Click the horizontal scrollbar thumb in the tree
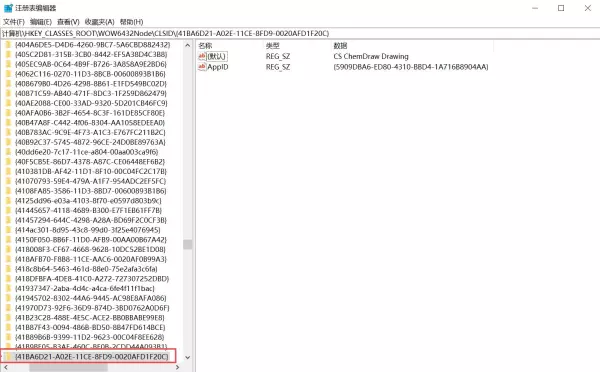The width and height of the screenshot is (600, 372). pos(68,367)
